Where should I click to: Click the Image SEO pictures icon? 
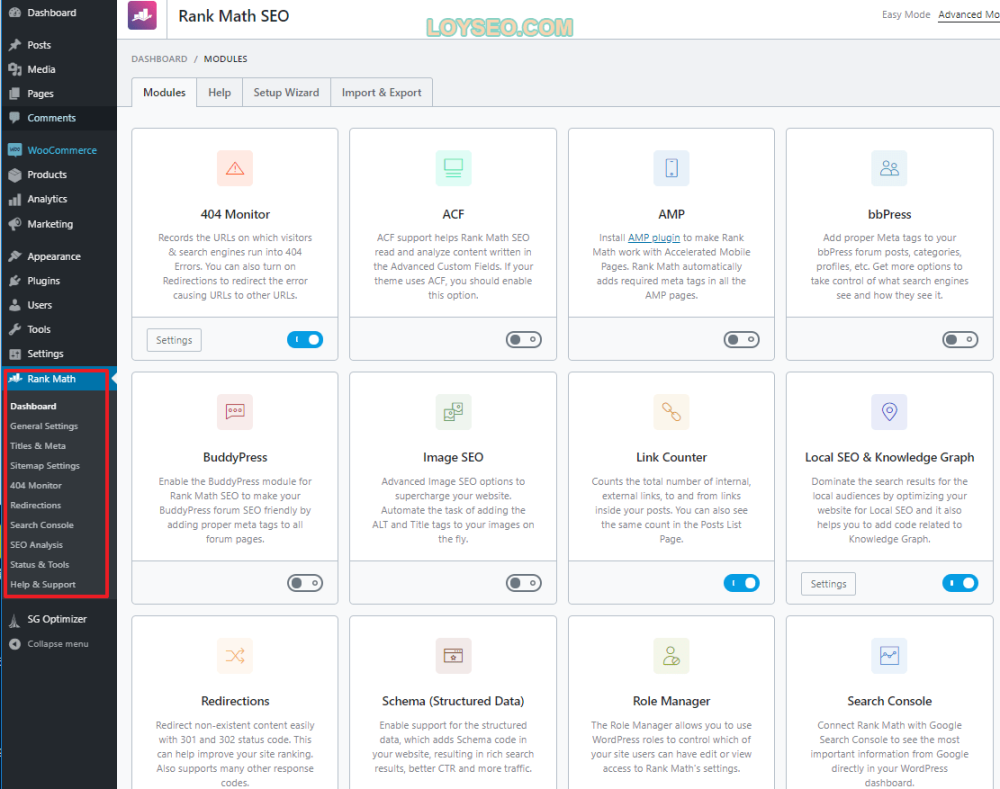[x=453, y=411]
